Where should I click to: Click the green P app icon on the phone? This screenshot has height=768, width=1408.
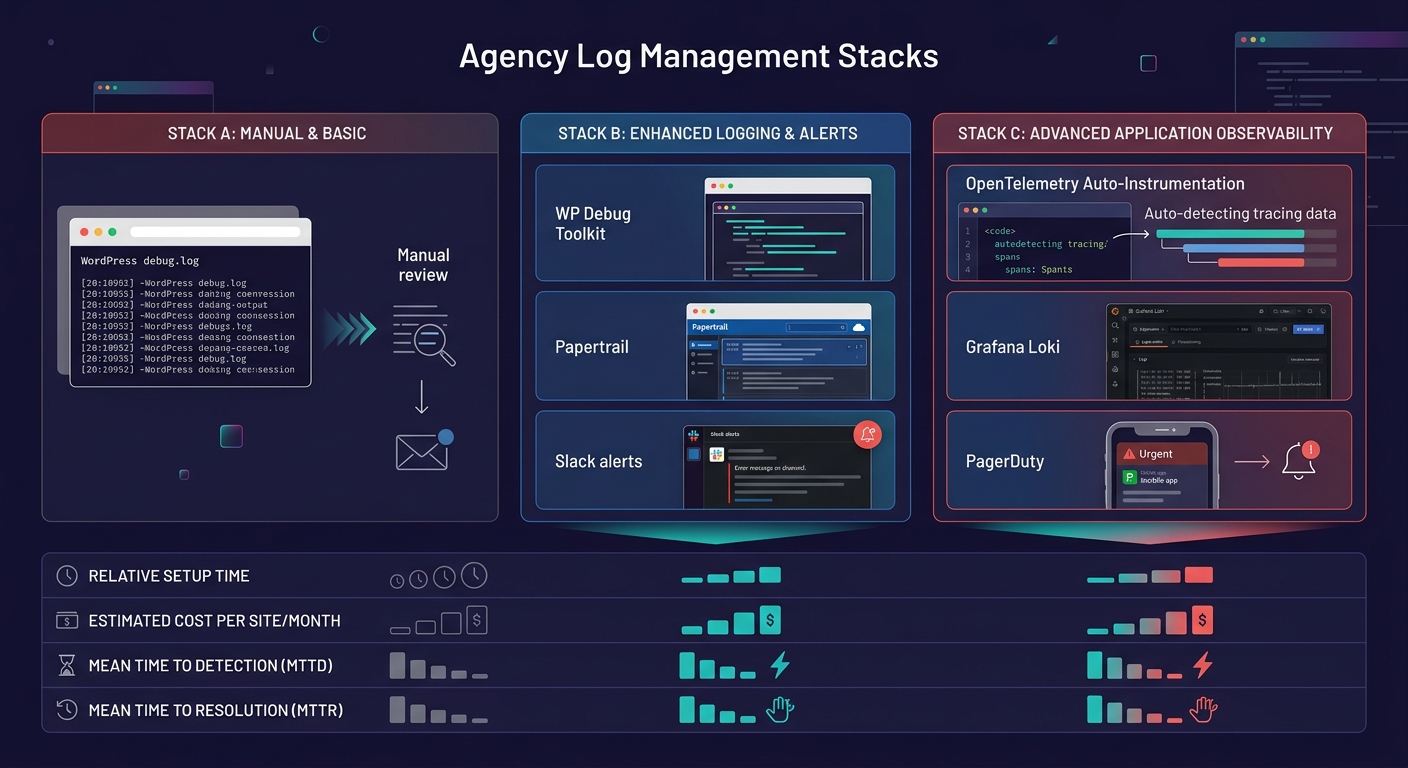tap(1130, 478)
